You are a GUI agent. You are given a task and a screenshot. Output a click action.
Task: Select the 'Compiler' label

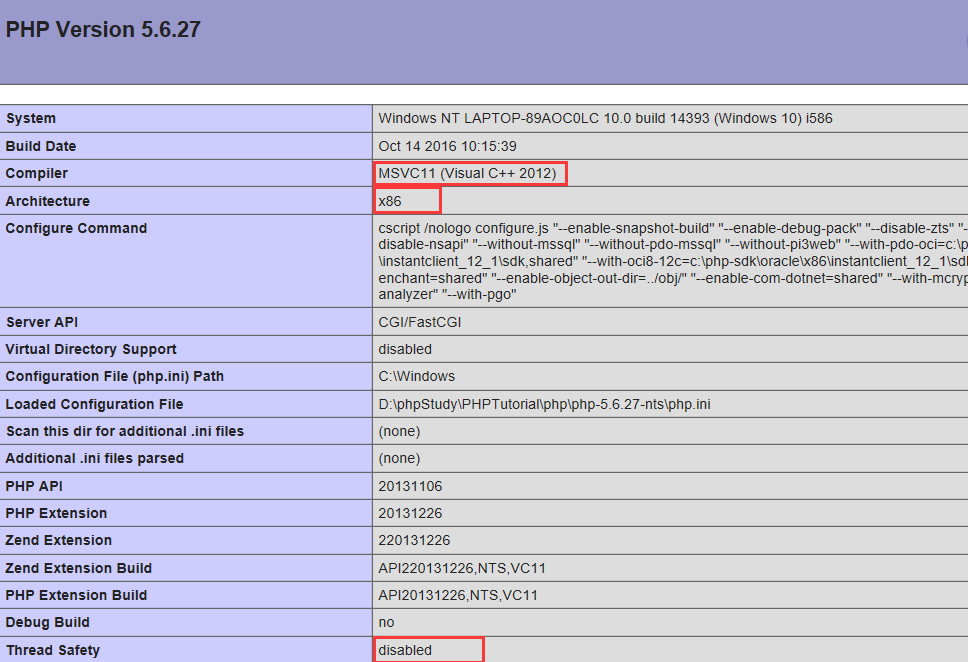click(x=36, y=174)
